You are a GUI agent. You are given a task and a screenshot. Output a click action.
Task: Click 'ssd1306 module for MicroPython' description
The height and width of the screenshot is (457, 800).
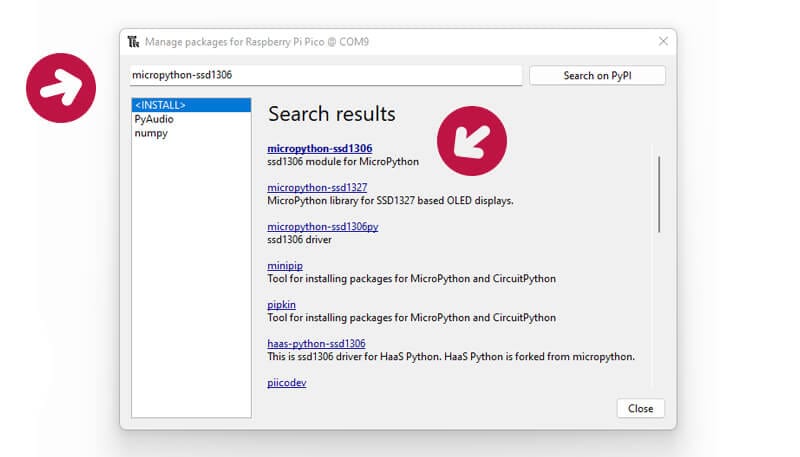coord(343,162)
